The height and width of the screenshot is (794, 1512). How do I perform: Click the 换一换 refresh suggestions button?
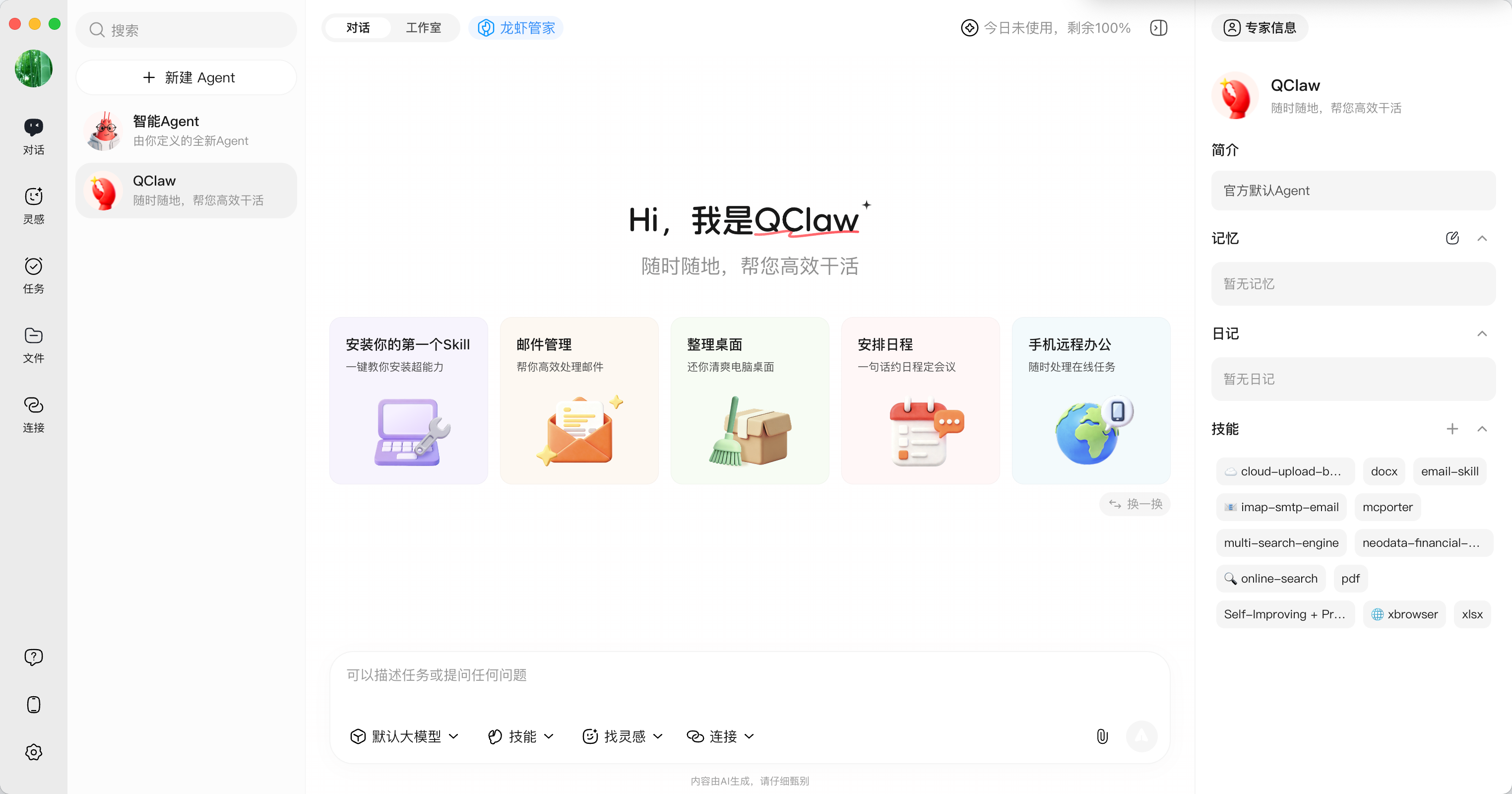[1134, 504]
